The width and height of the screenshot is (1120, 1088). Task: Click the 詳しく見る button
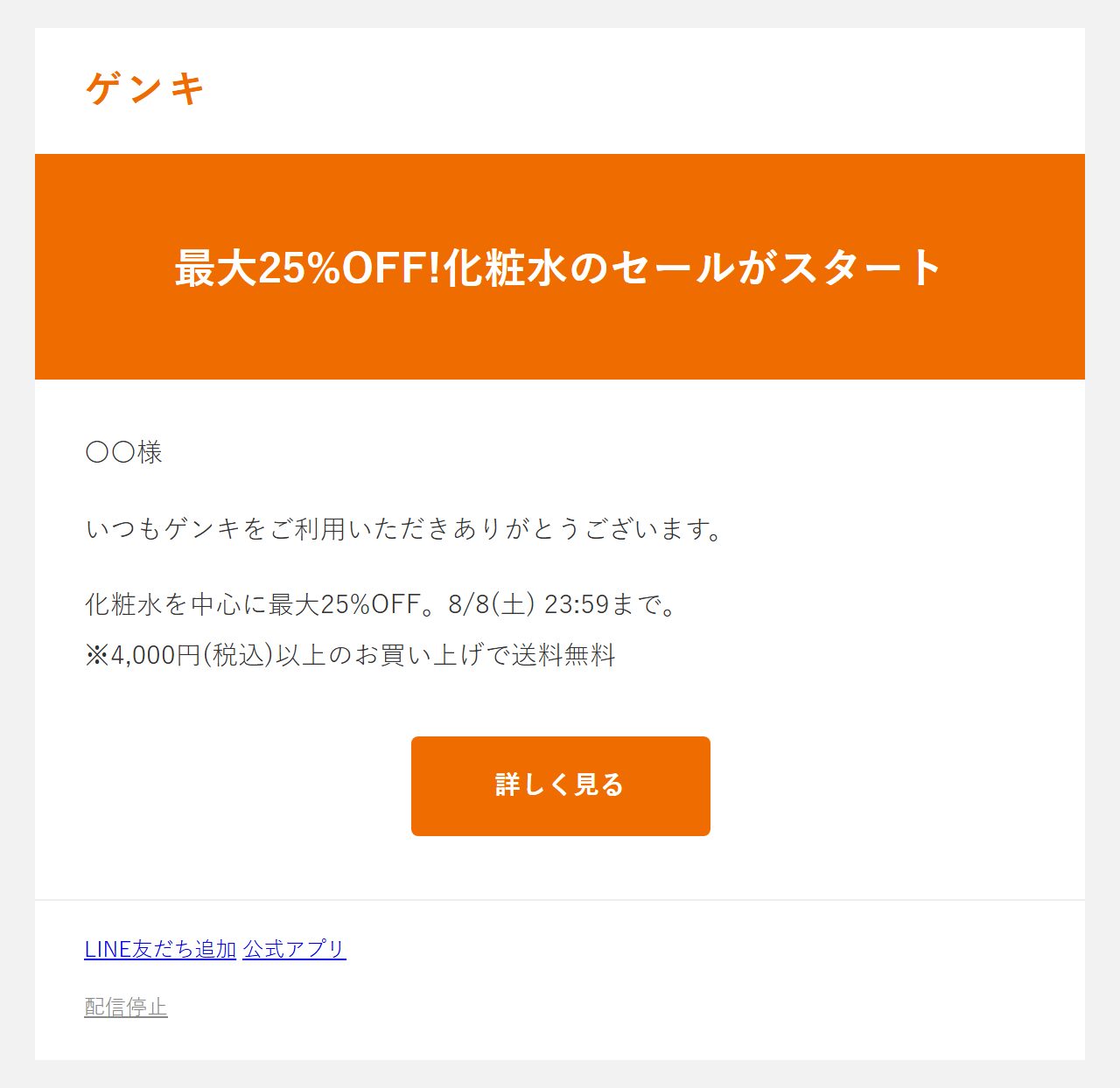click(x=561, y=786)
